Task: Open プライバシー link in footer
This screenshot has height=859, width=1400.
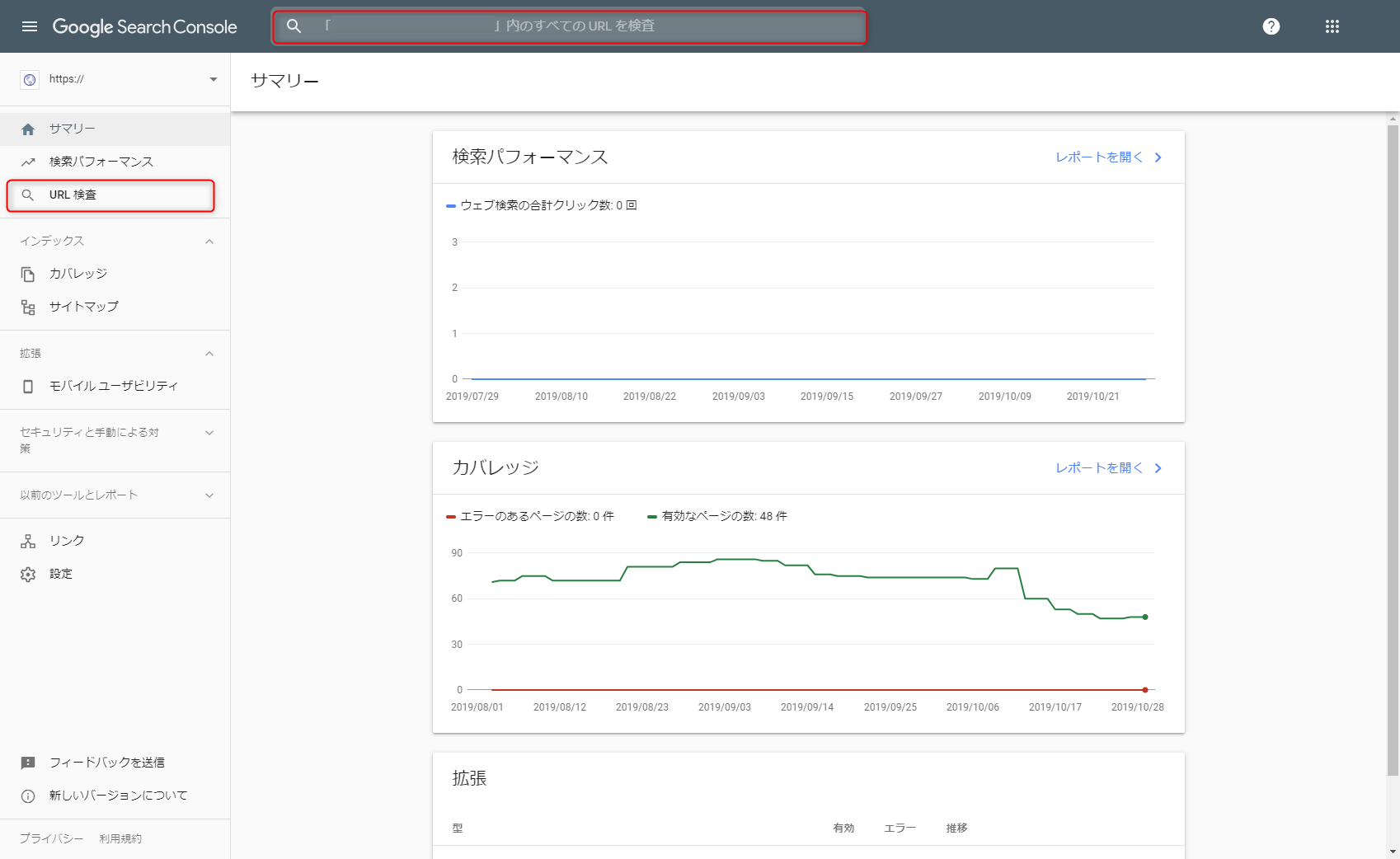Action: (52, 838)
